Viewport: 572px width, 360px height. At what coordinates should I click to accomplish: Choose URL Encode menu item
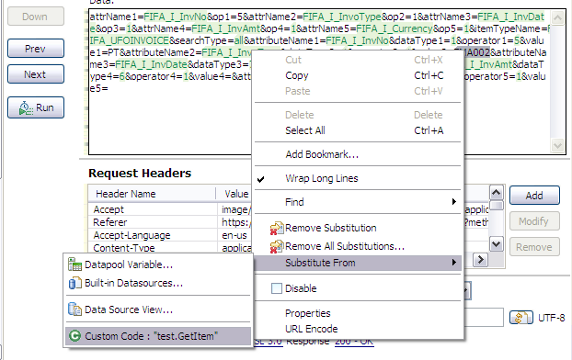[x=359, y=329]
